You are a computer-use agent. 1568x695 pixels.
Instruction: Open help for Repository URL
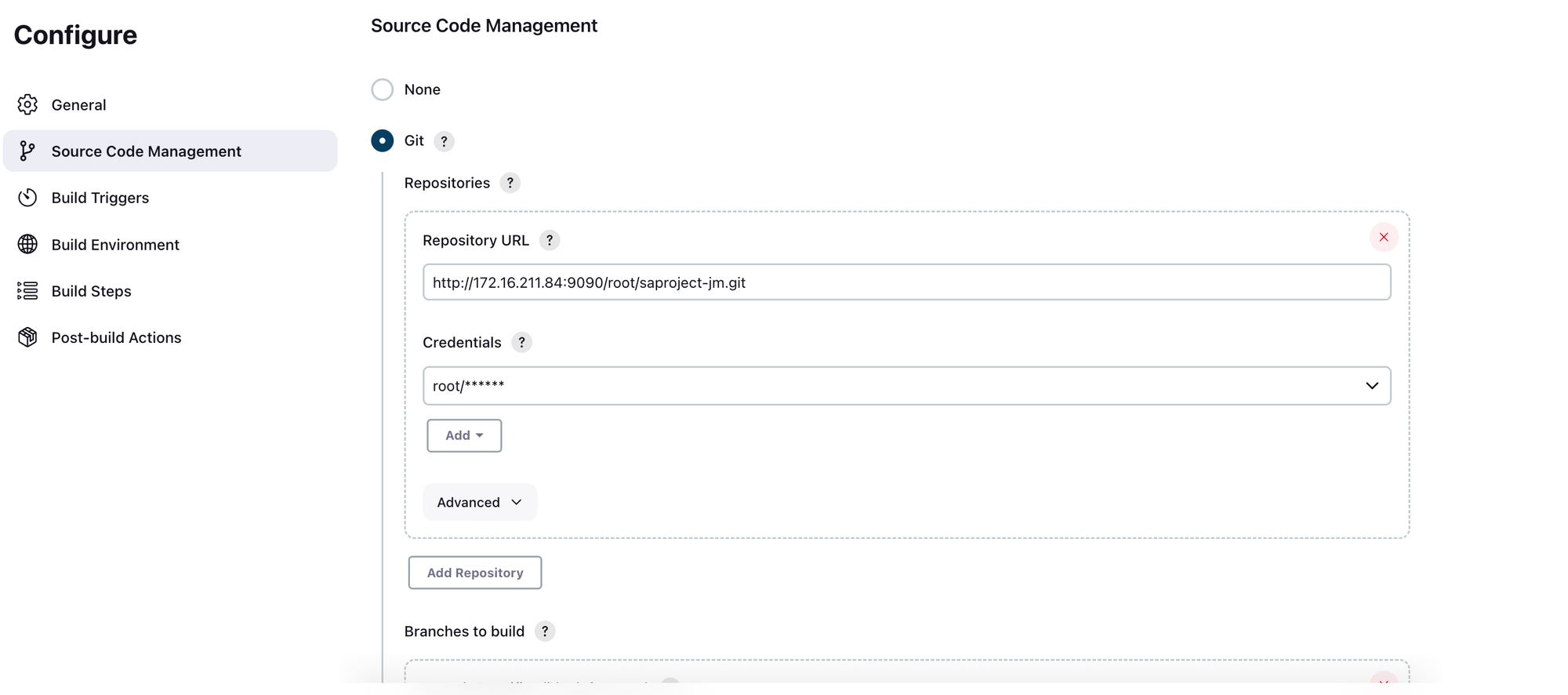(550, 240)
